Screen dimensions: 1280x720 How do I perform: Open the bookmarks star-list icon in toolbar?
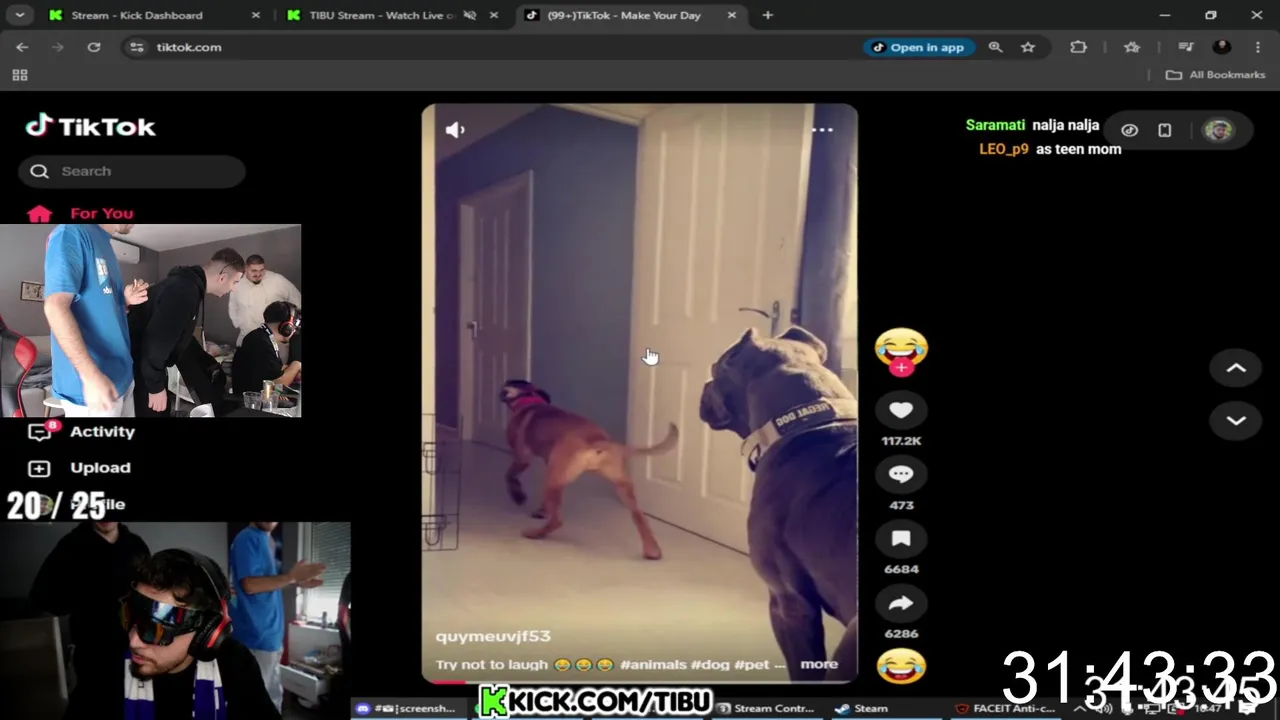click(x=1132, y=47)
